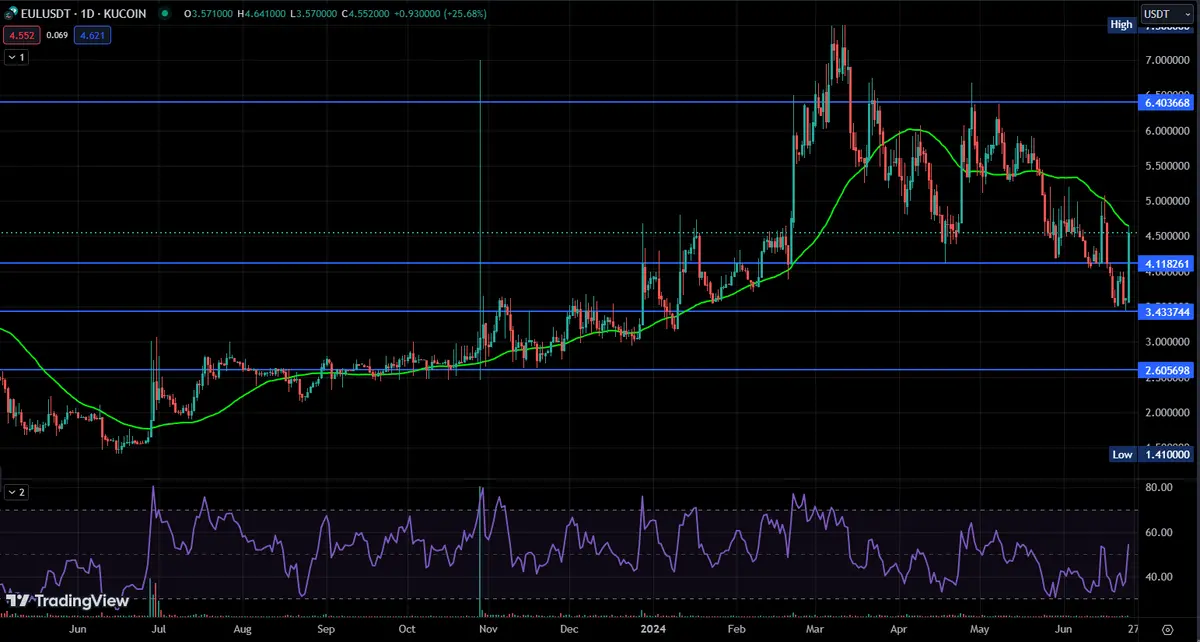1200x642 pixels.
Task: Click the 40.00 RSI axis label
Action: [x=1159, y=577]
